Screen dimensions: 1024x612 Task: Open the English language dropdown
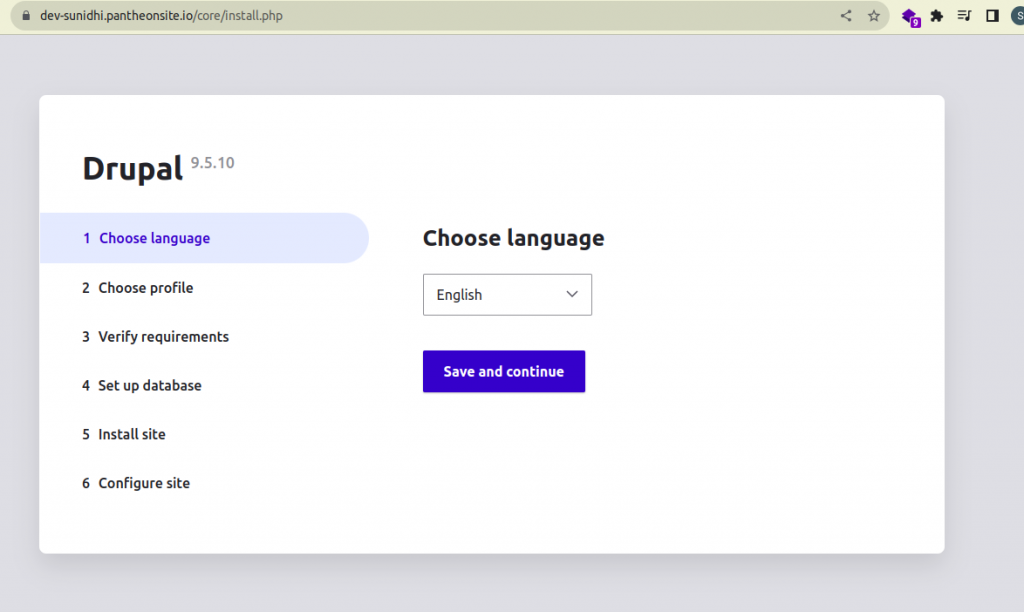507,294
